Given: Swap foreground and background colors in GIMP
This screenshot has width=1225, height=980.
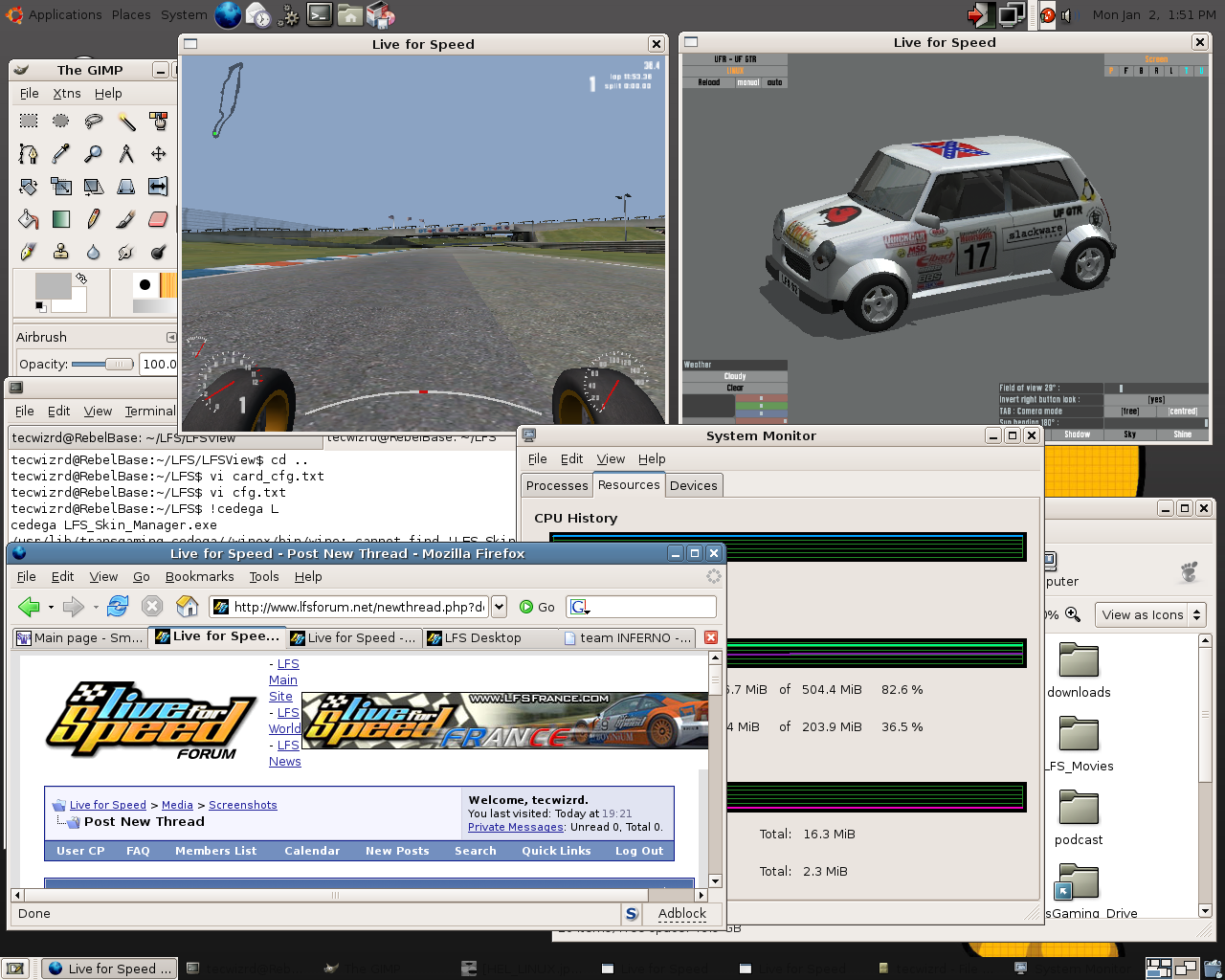Looking at the screenshot, I should 82,278.
